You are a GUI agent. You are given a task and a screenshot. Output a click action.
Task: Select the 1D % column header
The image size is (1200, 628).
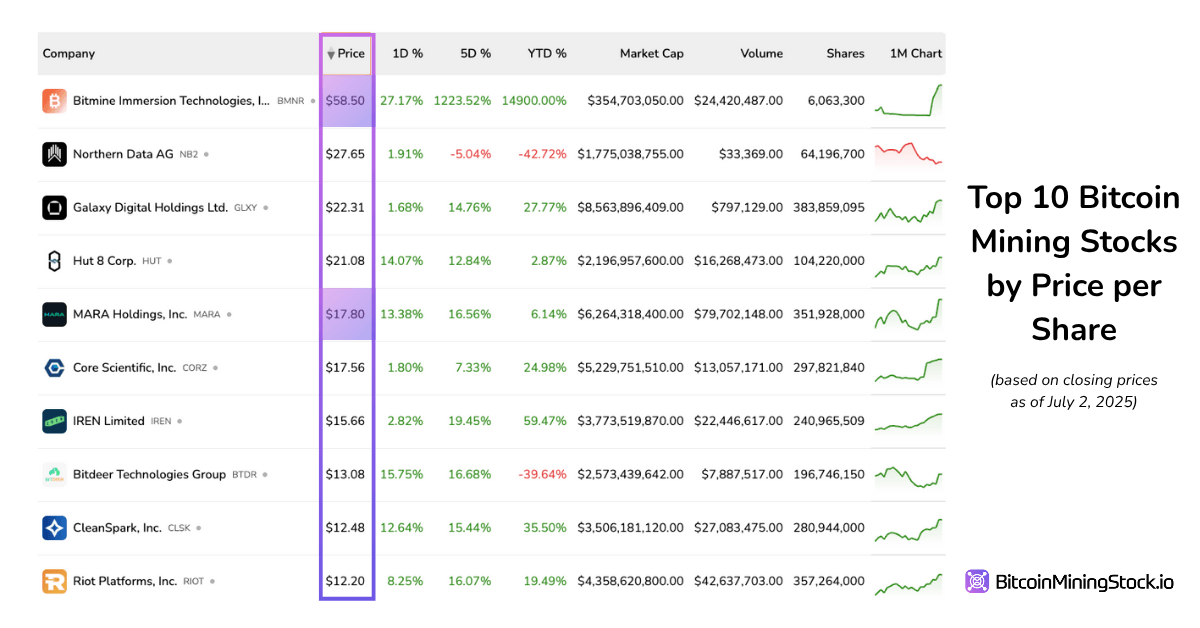click(407, 54)
